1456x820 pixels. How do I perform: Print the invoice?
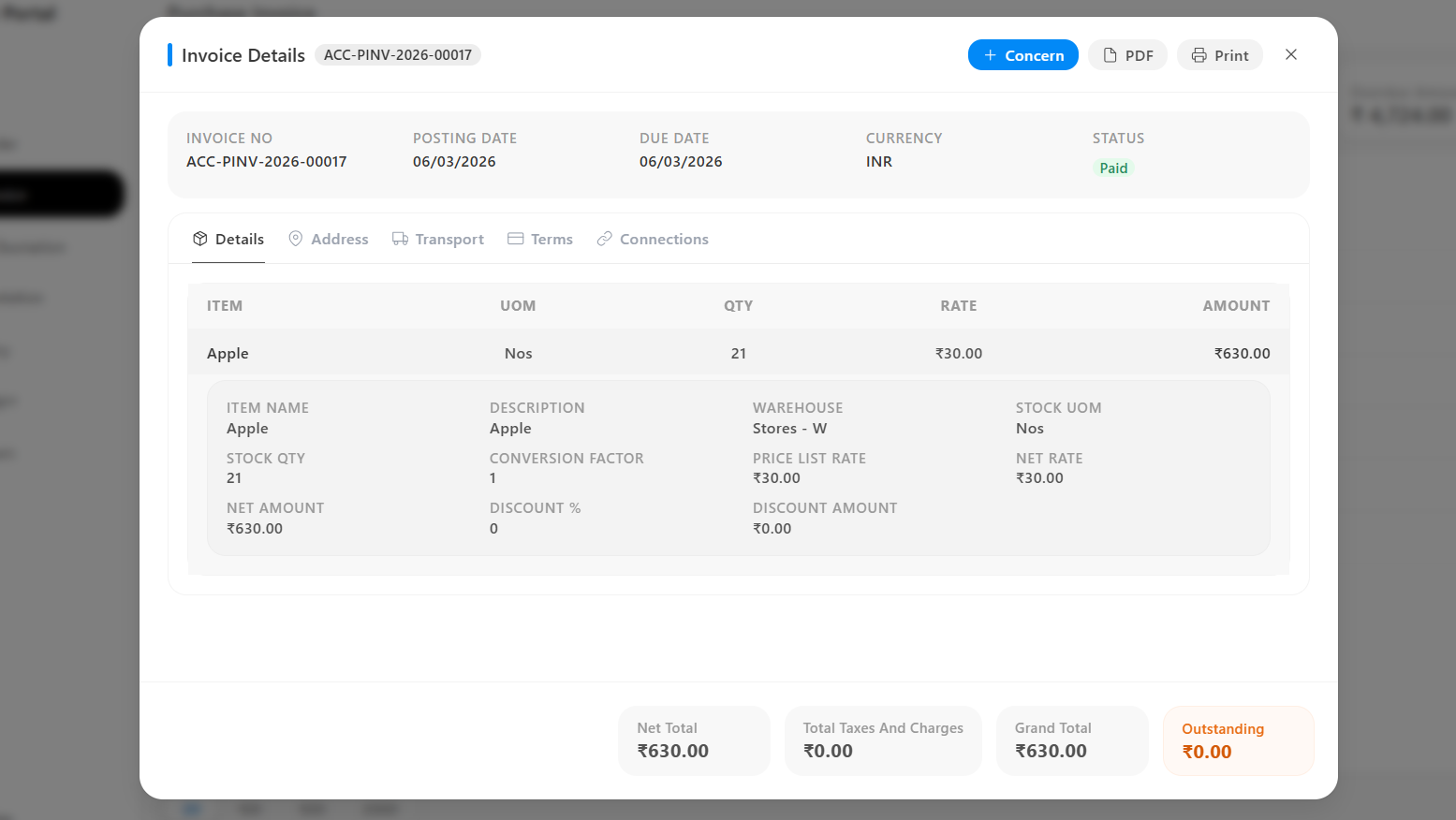[x=1220, y=55]
